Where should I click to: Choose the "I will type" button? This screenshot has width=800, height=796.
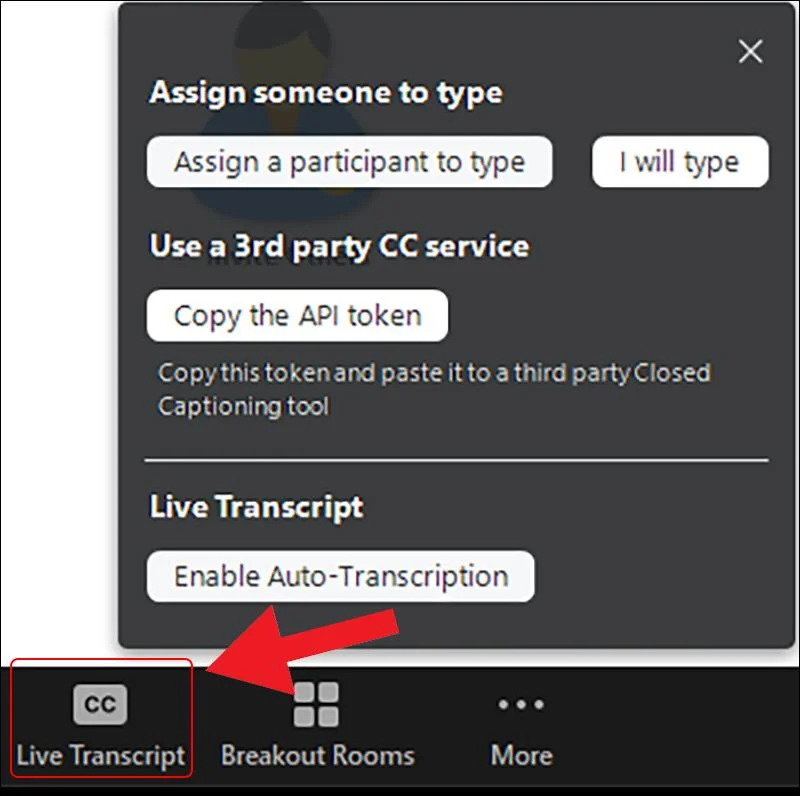pyautogui.click(x=680, y=163)
